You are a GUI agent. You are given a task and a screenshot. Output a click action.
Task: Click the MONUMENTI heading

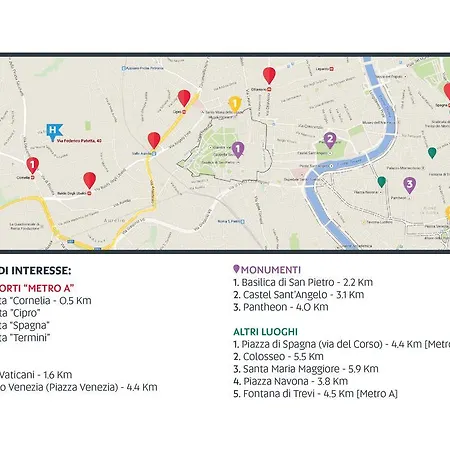click(x=271, y=270)
